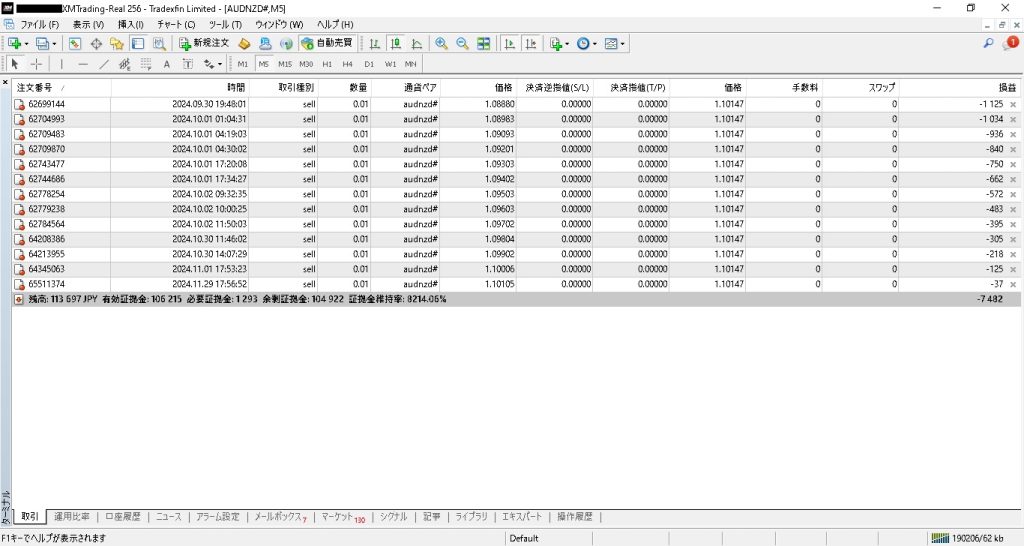Click the red notification badge icon
The width and height of the screenshot is (1024, 546).
click(x=1012, y=43)
